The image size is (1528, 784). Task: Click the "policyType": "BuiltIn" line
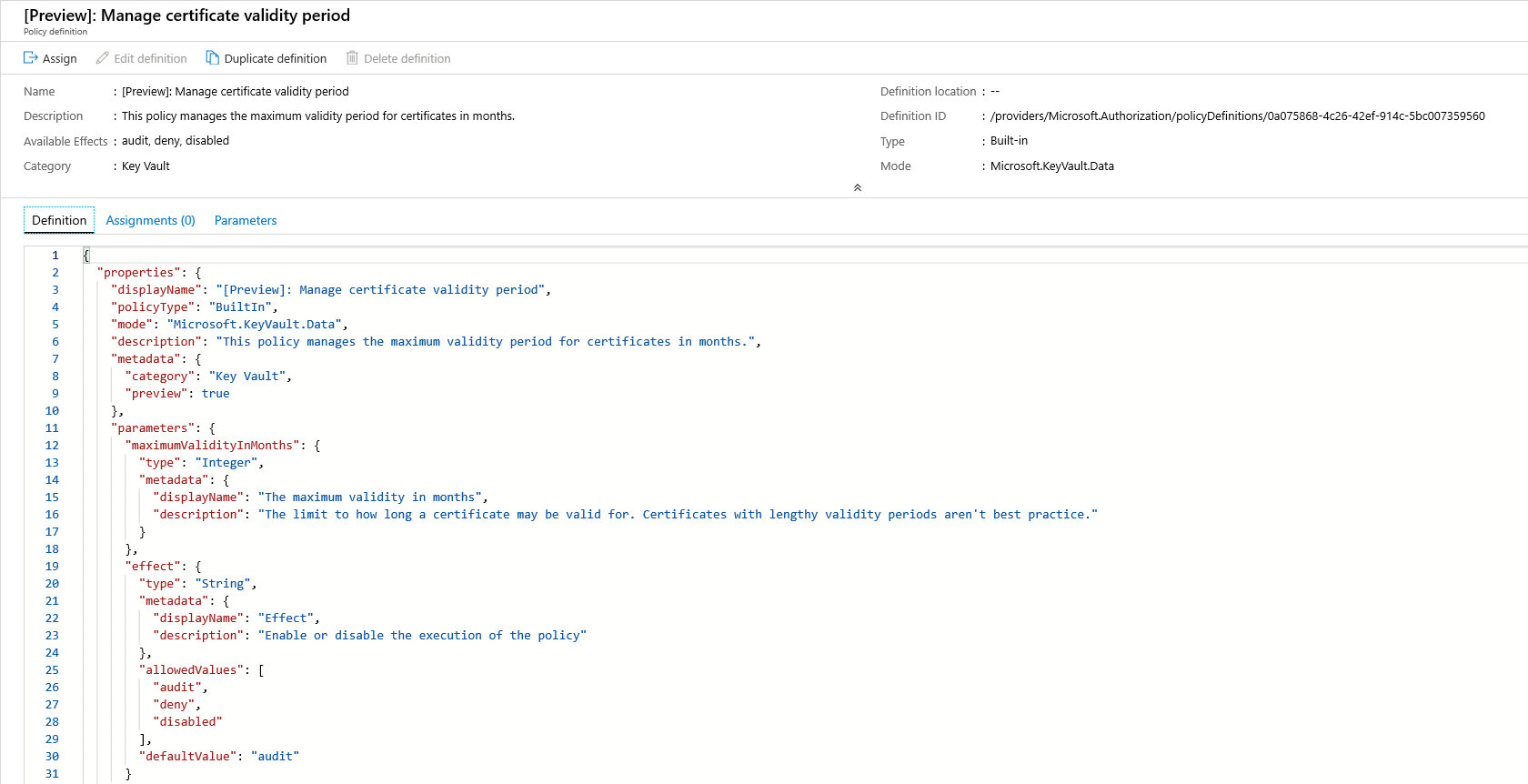tap(195, 307)
